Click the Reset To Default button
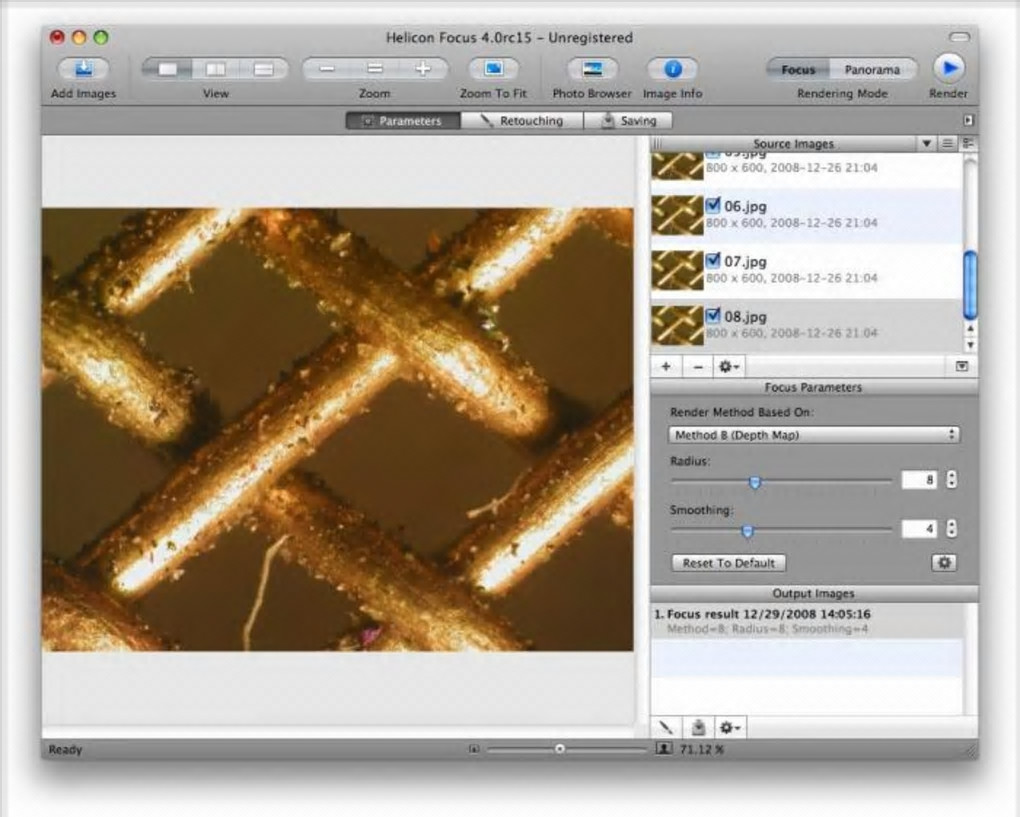Screen dimensions: 1020x817 pyautogui.click(x=728, y=563)
